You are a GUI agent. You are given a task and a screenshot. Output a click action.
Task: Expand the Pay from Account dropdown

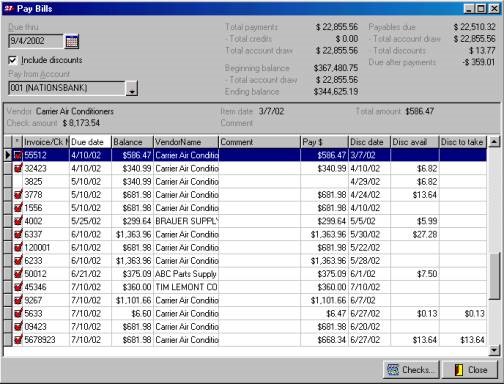pyautogui.click(x=132, y=88)
